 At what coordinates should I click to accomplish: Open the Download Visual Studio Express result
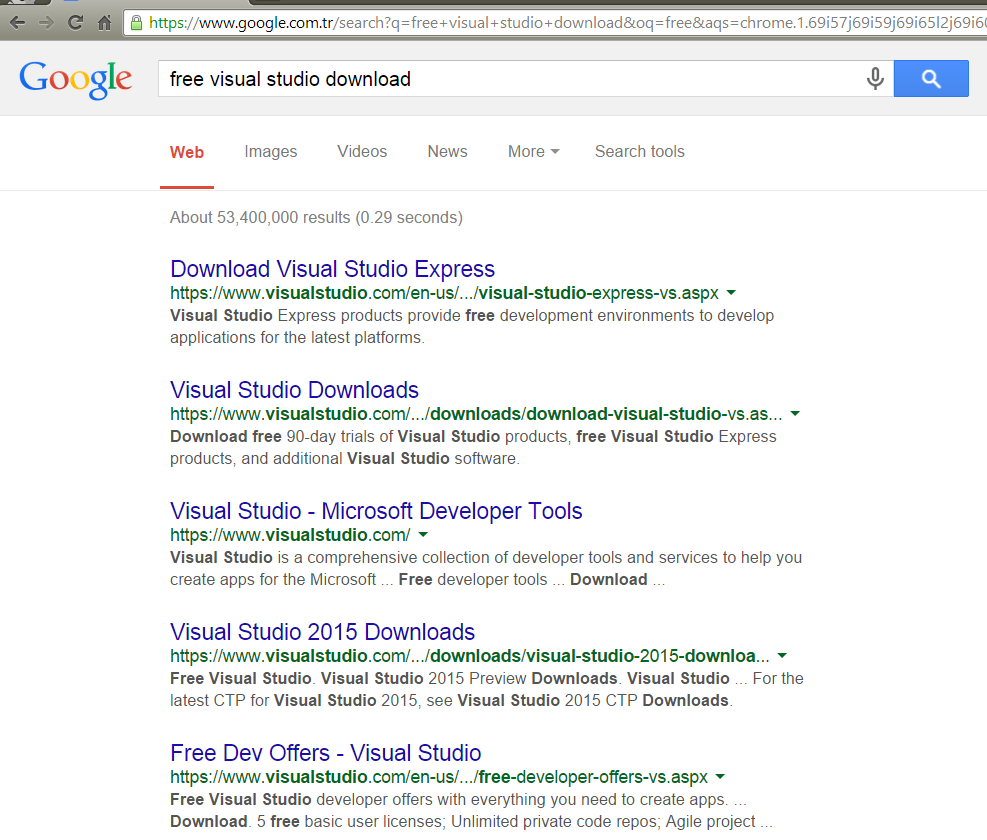332,269
